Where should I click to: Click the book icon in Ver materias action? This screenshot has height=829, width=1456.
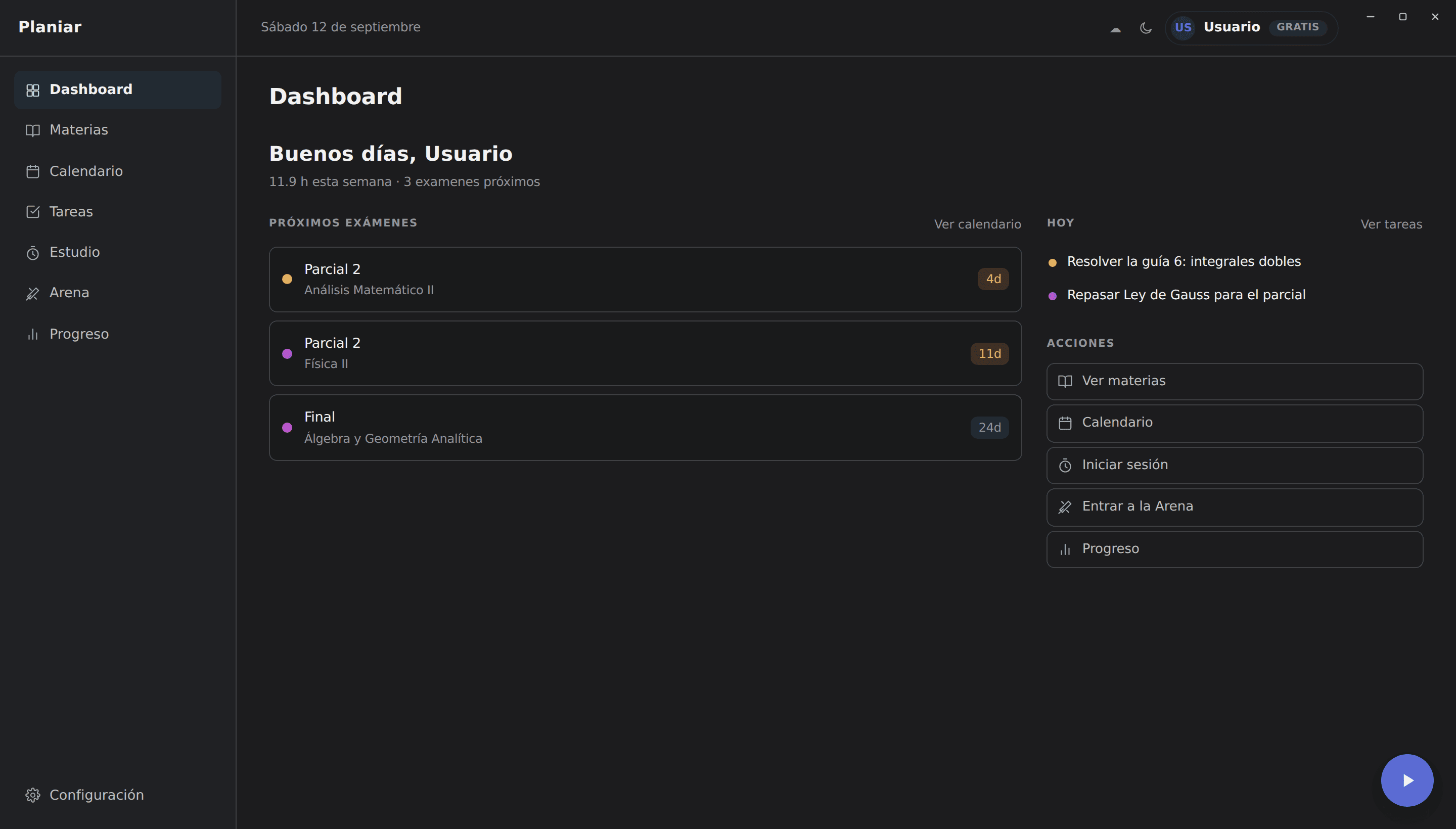click(1065, 382)
